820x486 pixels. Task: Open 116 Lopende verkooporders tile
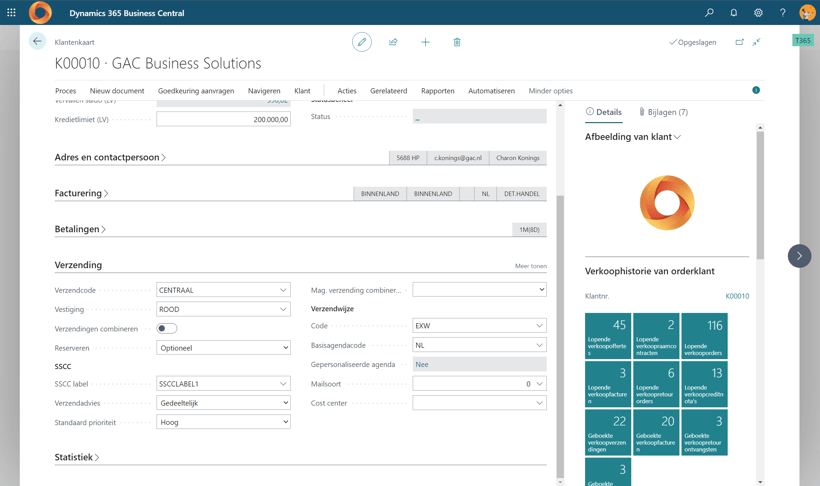click(x=704, y=336)
